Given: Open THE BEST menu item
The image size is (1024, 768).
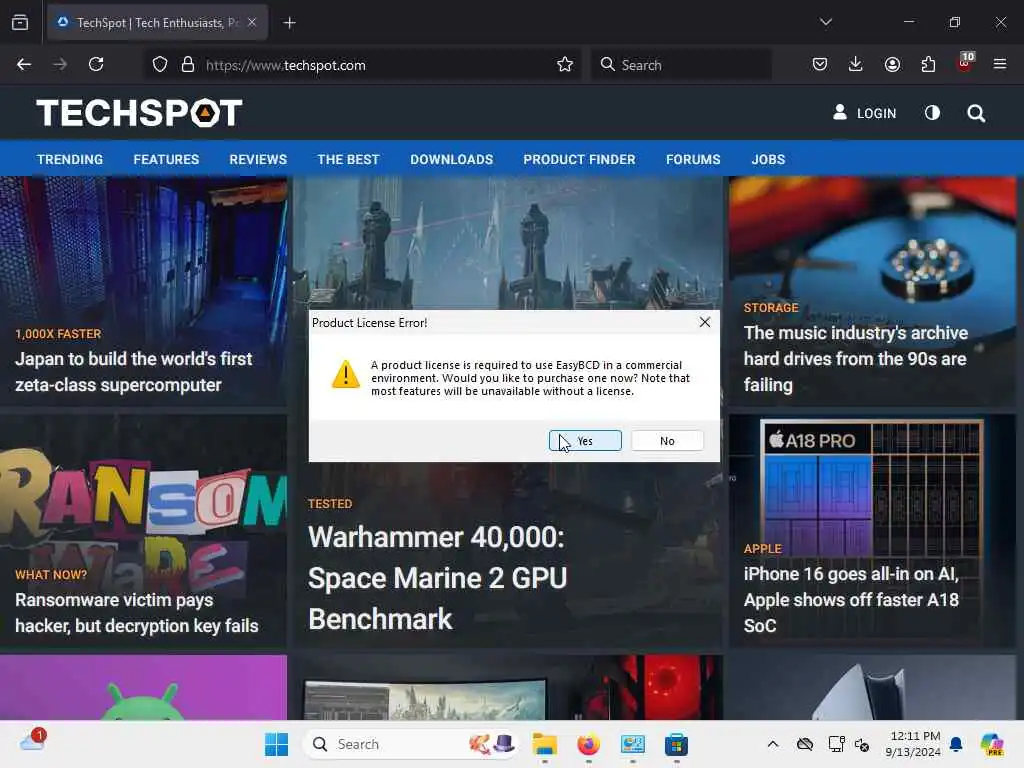Looking at the screenshot, I should point(348,159).
